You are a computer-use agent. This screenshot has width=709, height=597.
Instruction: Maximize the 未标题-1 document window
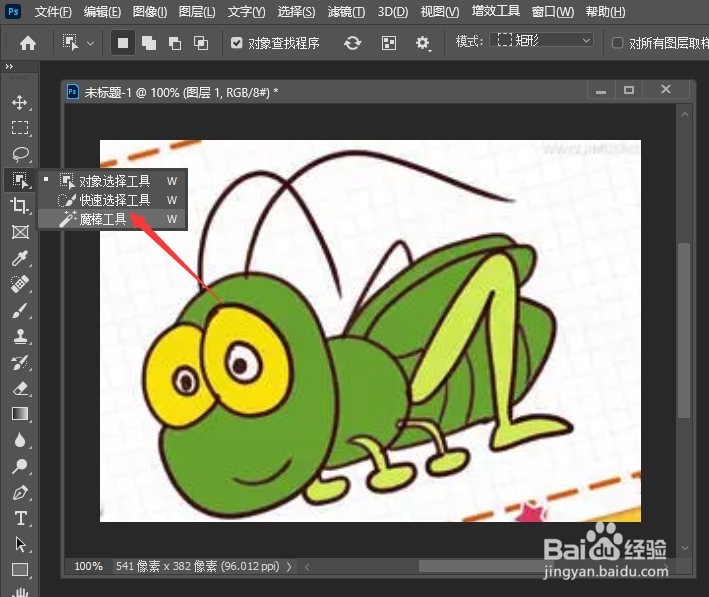tap(629, 90)
